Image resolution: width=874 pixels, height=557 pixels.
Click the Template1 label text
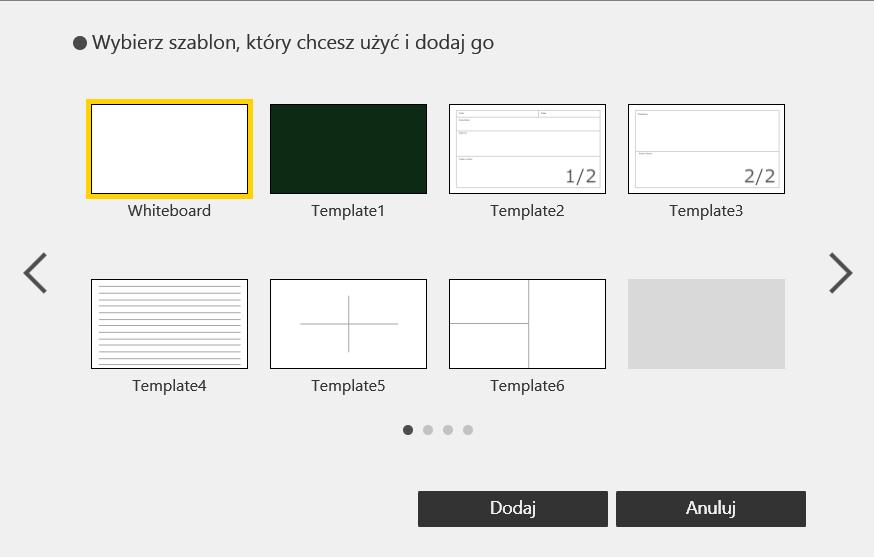point(348,211)
